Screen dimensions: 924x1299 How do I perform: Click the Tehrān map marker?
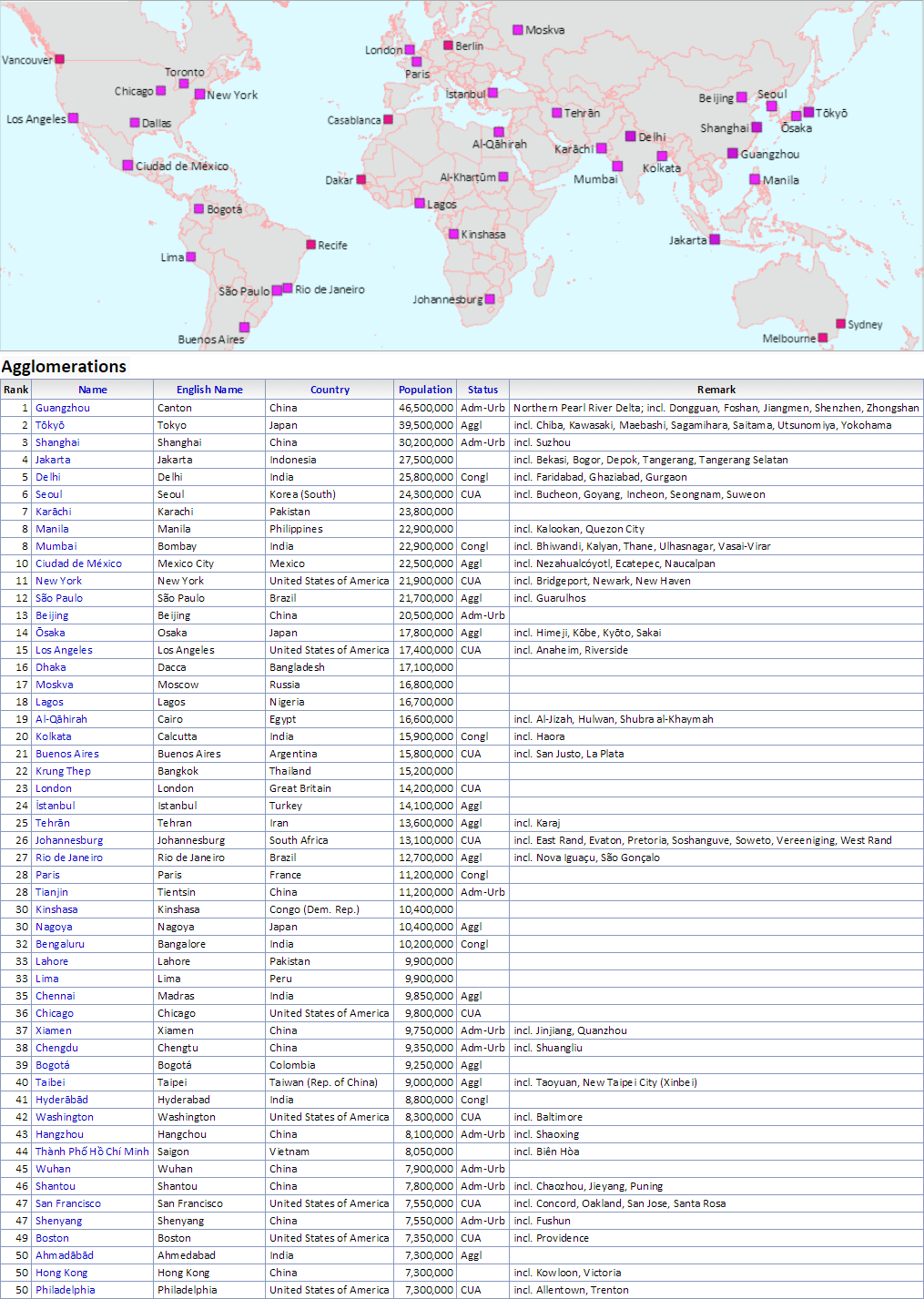pyautogui.click(x=556, y=113)
